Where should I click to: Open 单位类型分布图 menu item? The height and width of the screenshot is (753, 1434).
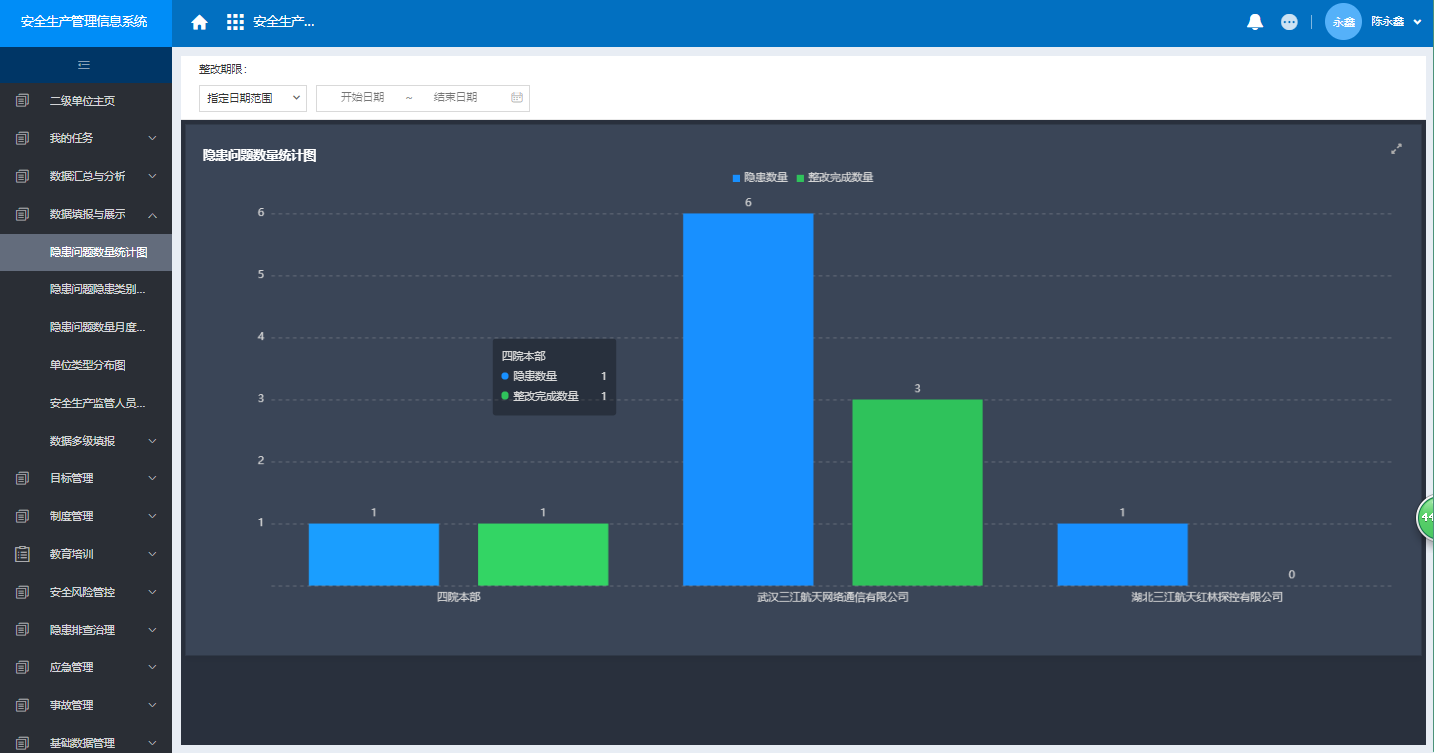coord(86,365)
